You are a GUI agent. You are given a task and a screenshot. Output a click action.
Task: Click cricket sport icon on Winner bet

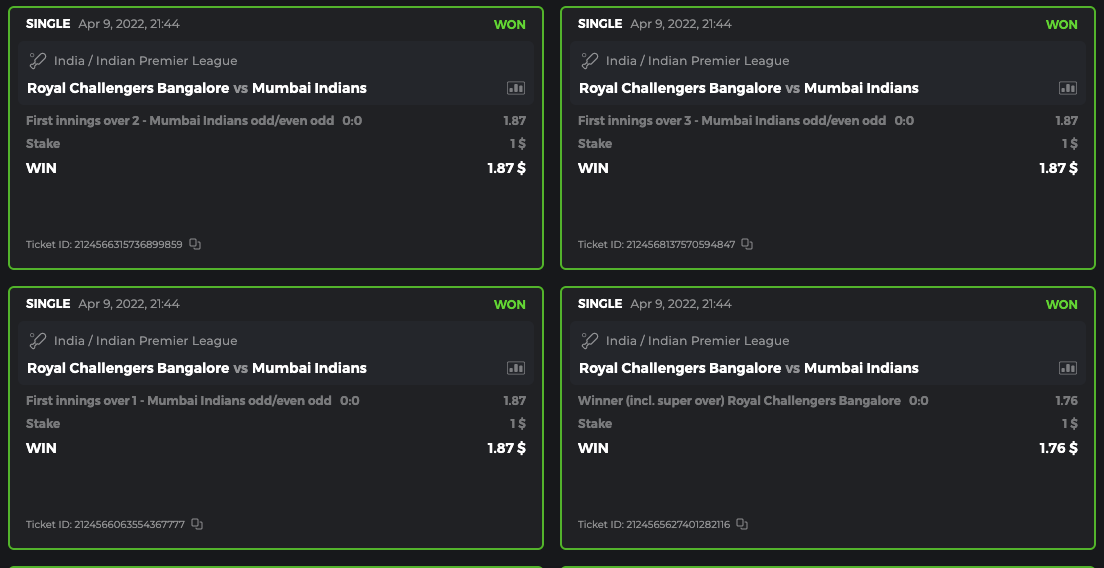click(590, 341)
